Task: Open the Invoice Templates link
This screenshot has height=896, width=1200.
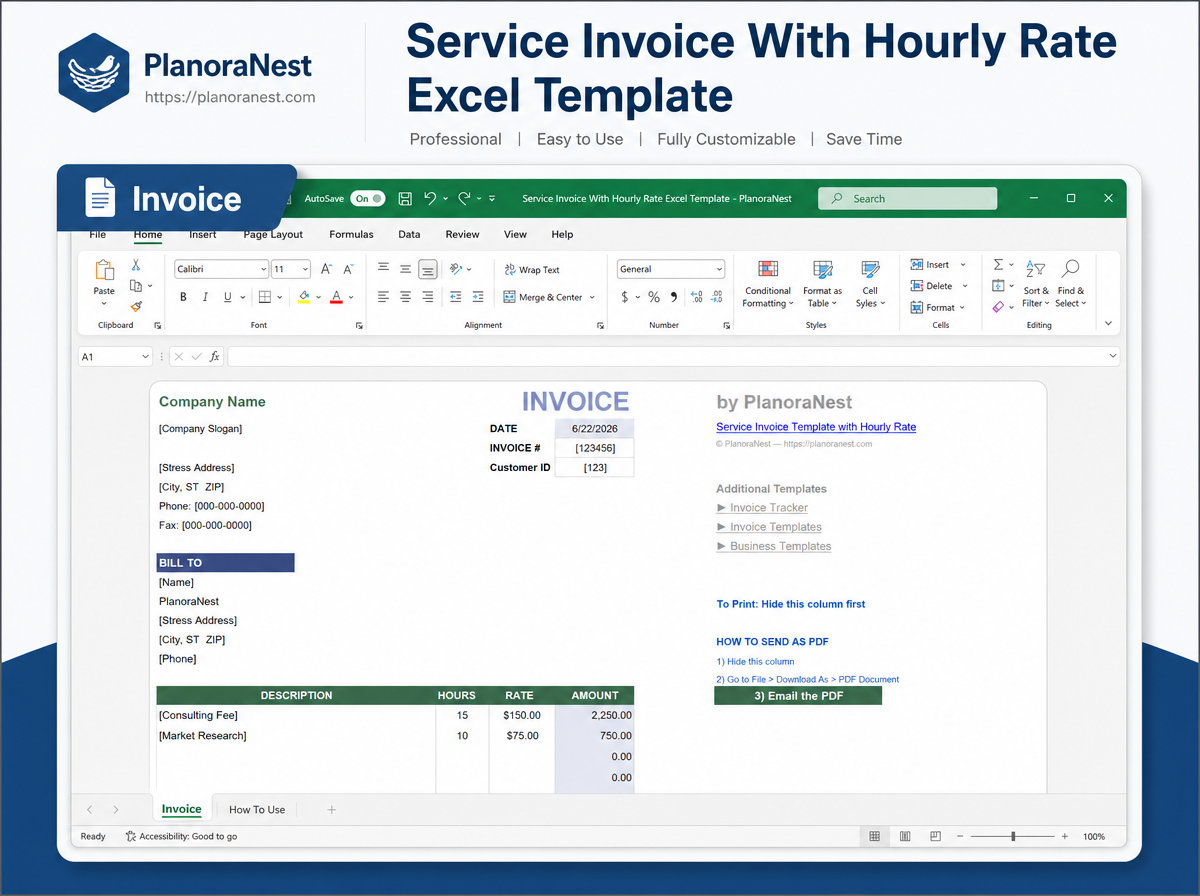Action: coord(776,527)
